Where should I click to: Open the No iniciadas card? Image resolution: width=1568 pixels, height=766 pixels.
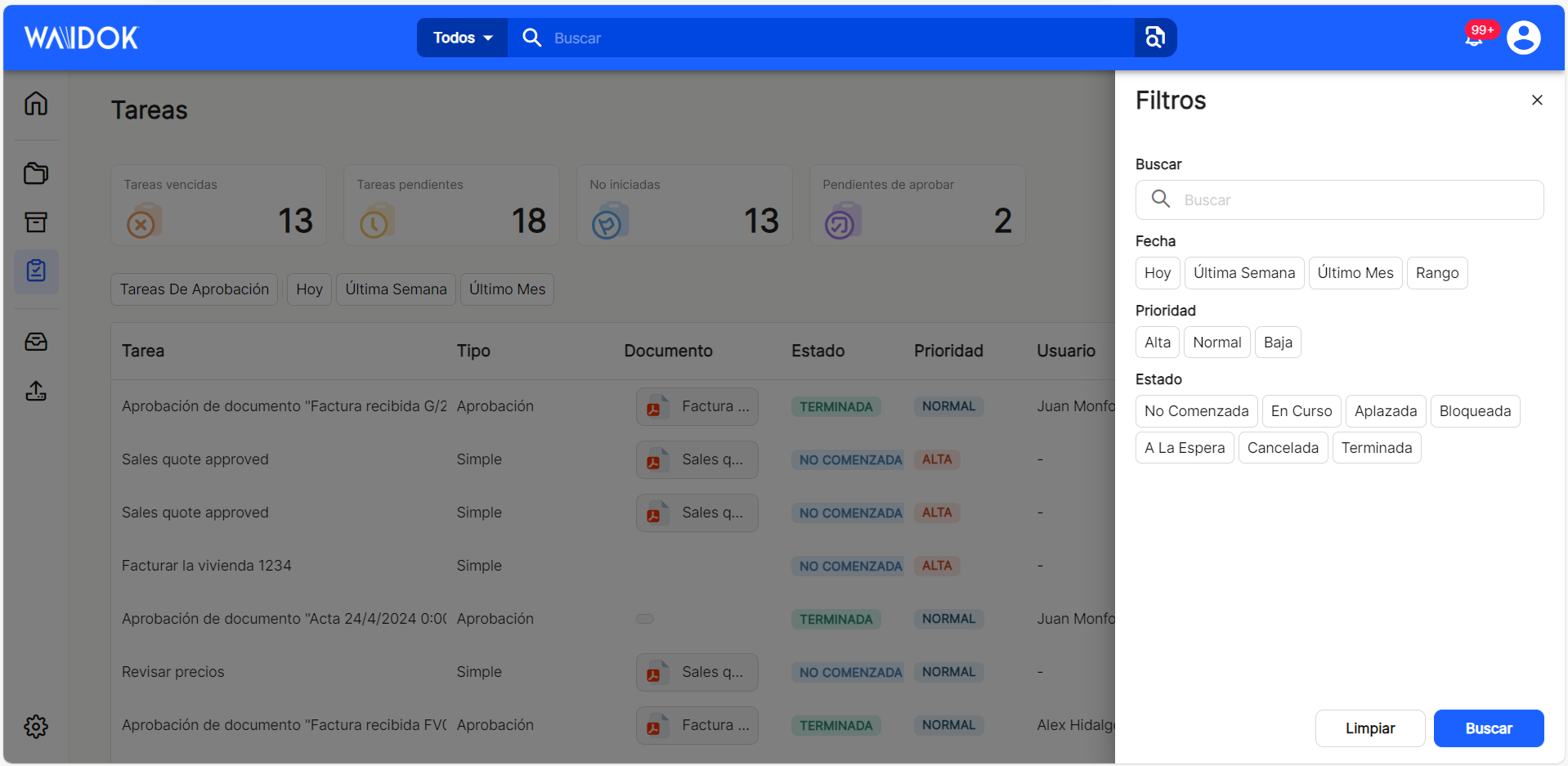[x=684, y=205]
